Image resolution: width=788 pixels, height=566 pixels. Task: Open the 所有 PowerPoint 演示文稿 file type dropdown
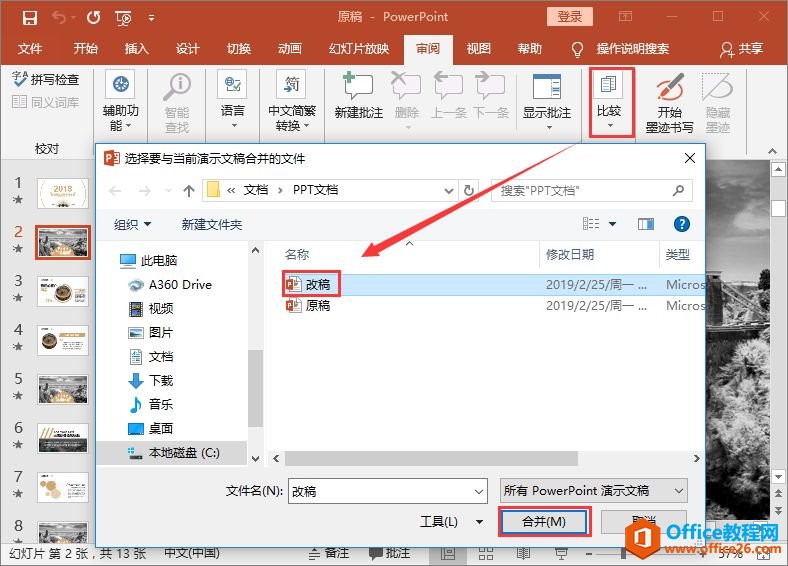click(594, 491)
